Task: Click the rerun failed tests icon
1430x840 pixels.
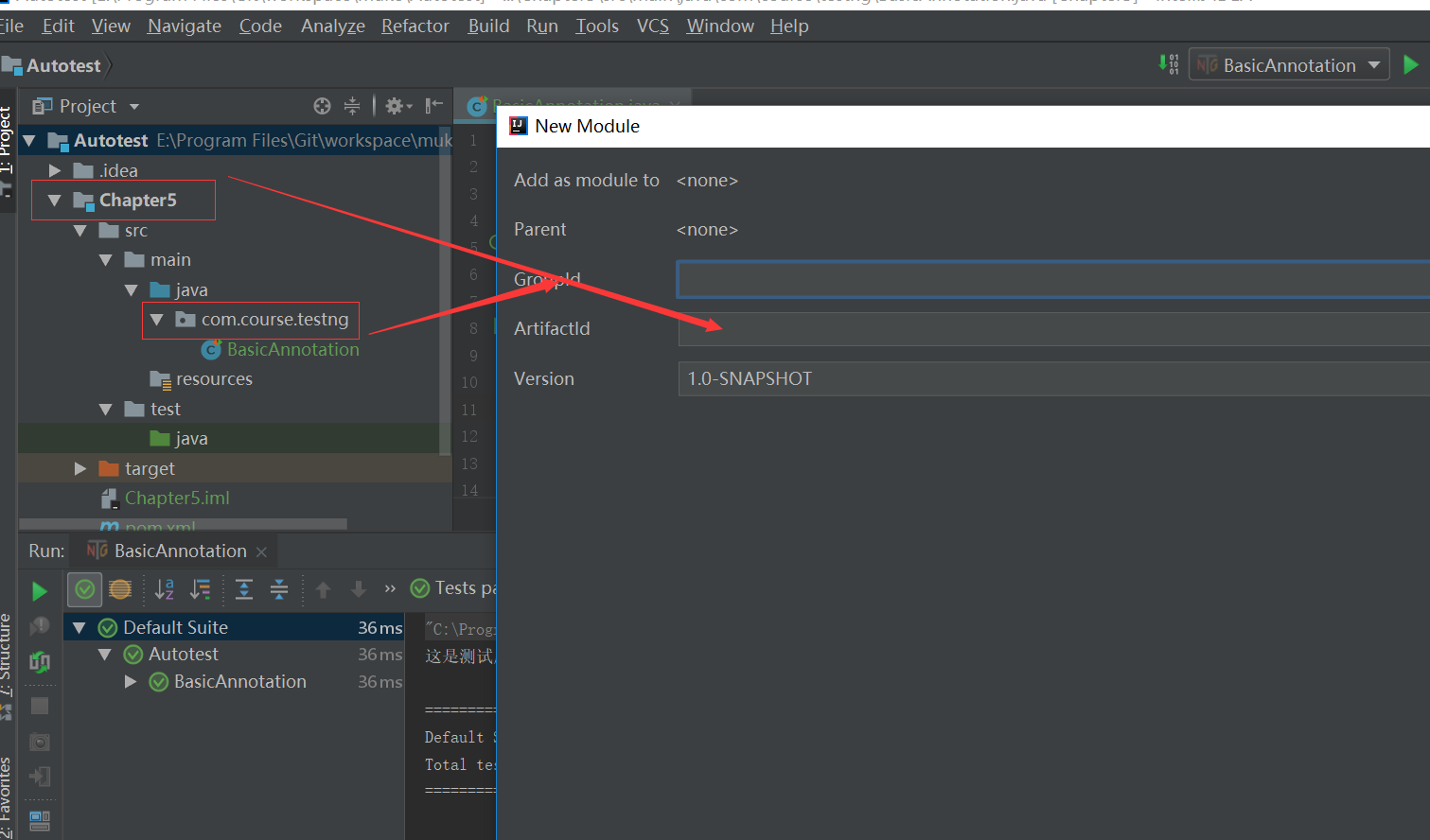Action: 40,626
